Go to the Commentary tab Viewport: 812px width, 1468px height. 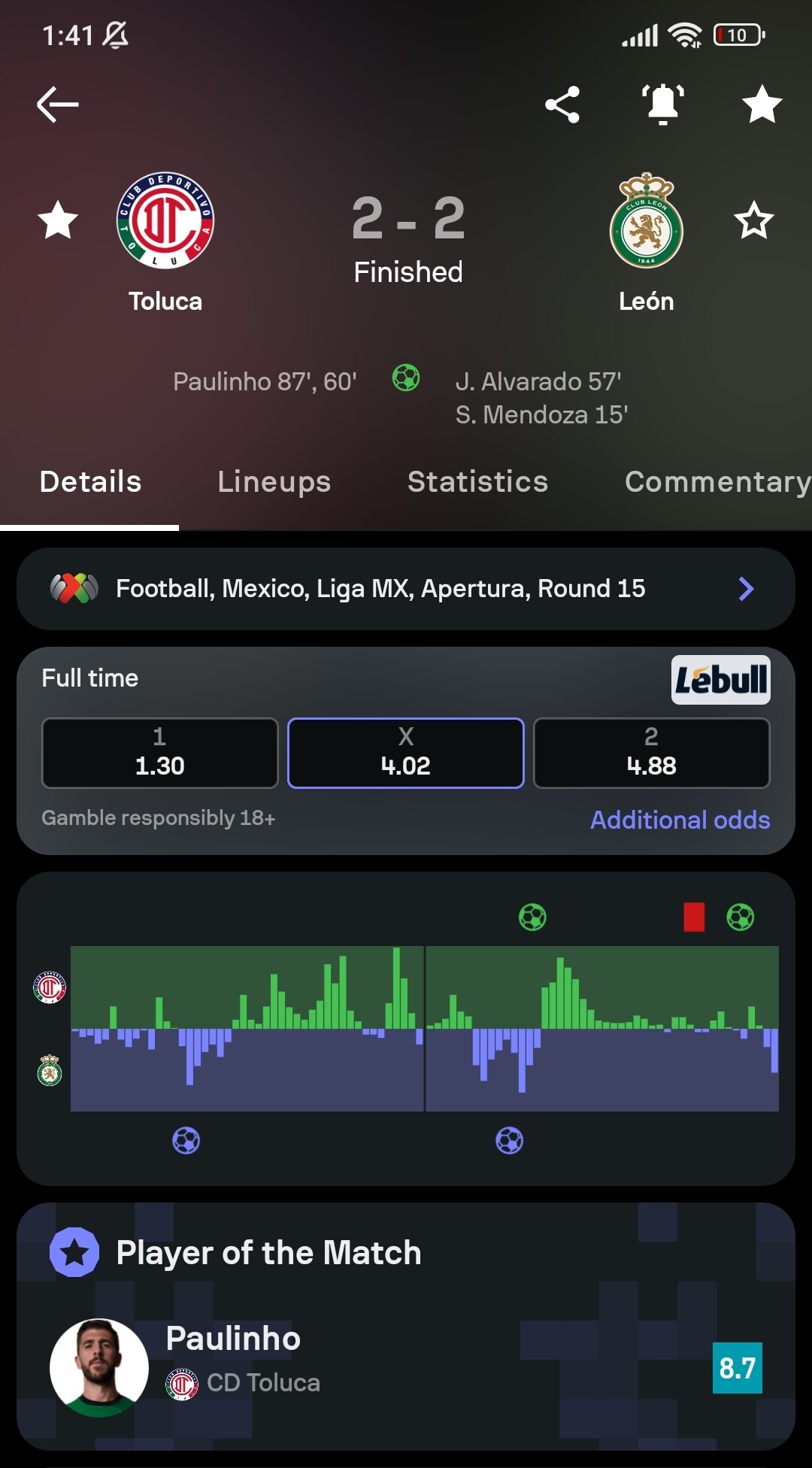717,482
